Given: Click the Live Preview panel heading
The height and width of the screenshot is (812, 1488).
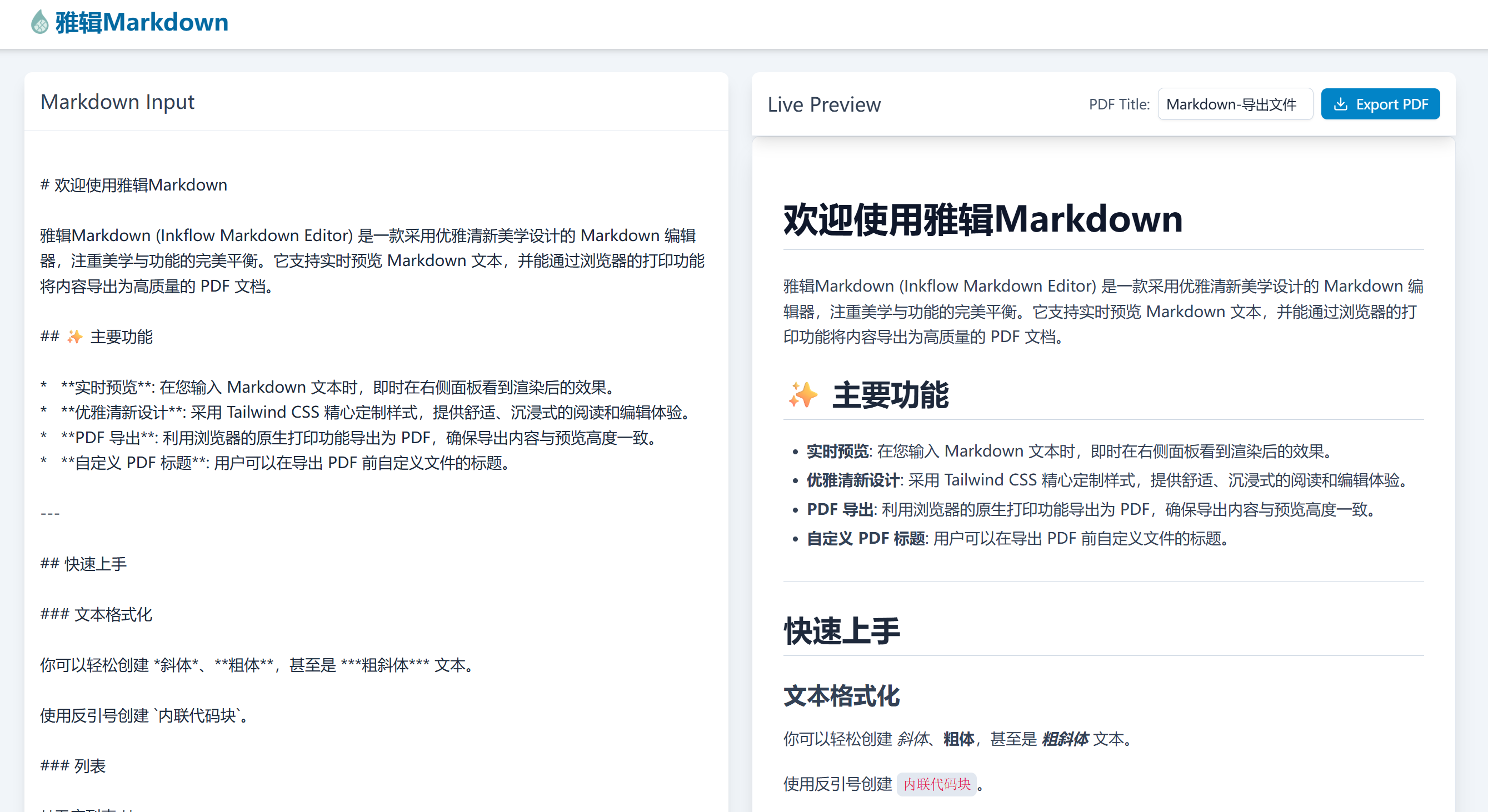Looking at the screenshot, I should pos(823,104).
